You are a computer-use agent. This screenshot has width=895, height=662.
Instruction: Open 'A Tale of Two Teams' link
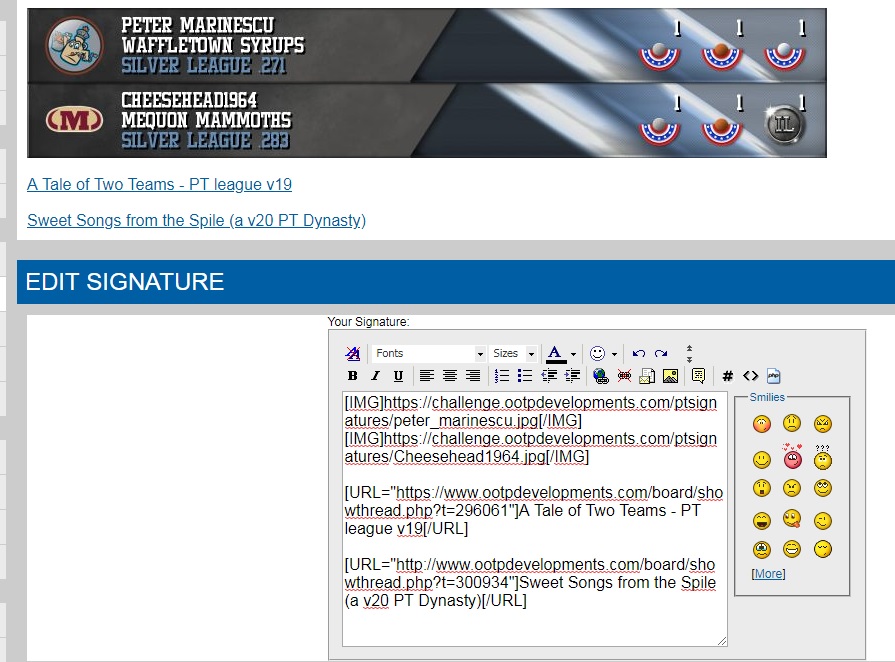pos(159,184)
